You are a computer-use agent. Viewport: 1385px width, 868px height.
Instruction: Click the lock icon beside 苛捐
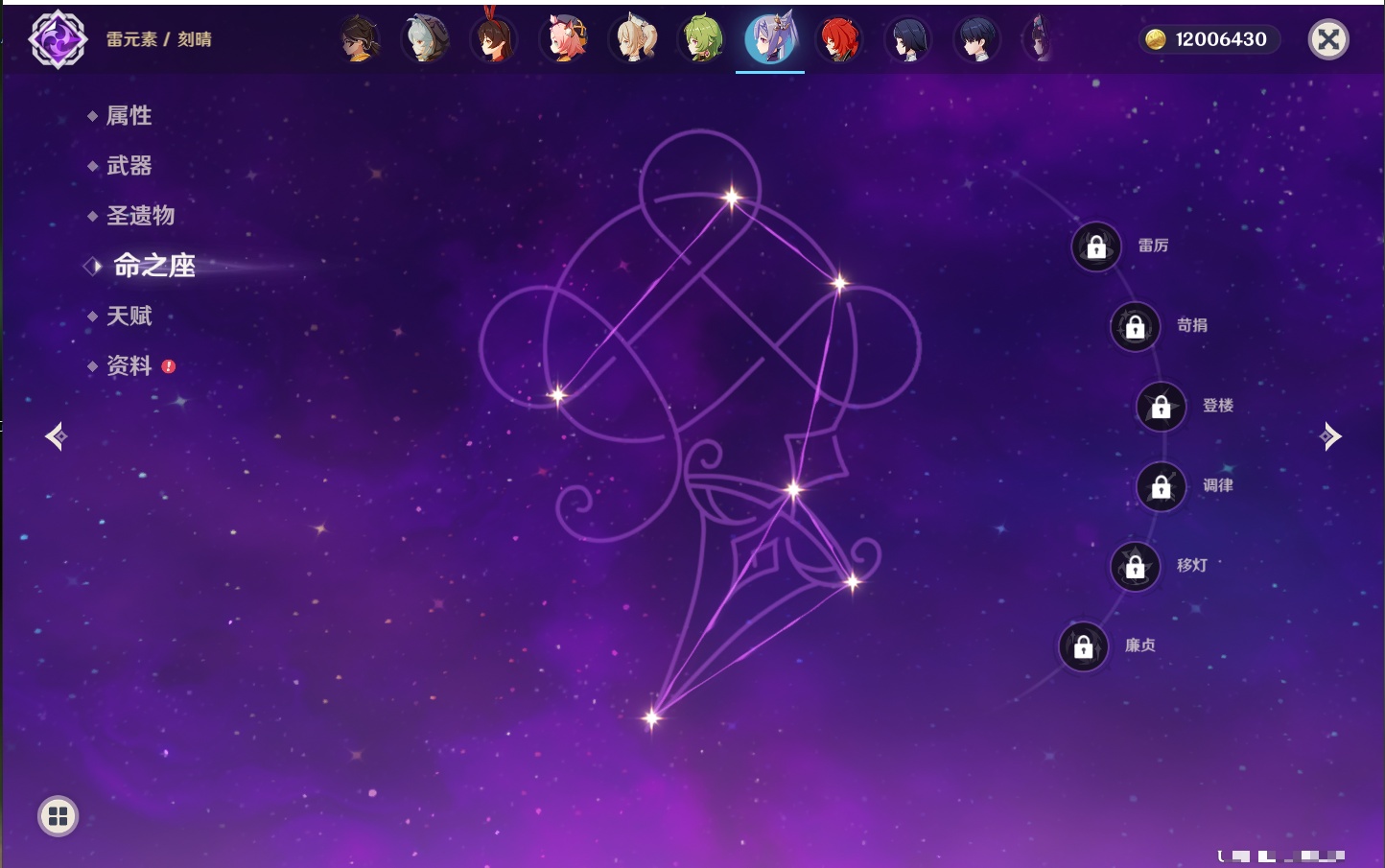1136,326
